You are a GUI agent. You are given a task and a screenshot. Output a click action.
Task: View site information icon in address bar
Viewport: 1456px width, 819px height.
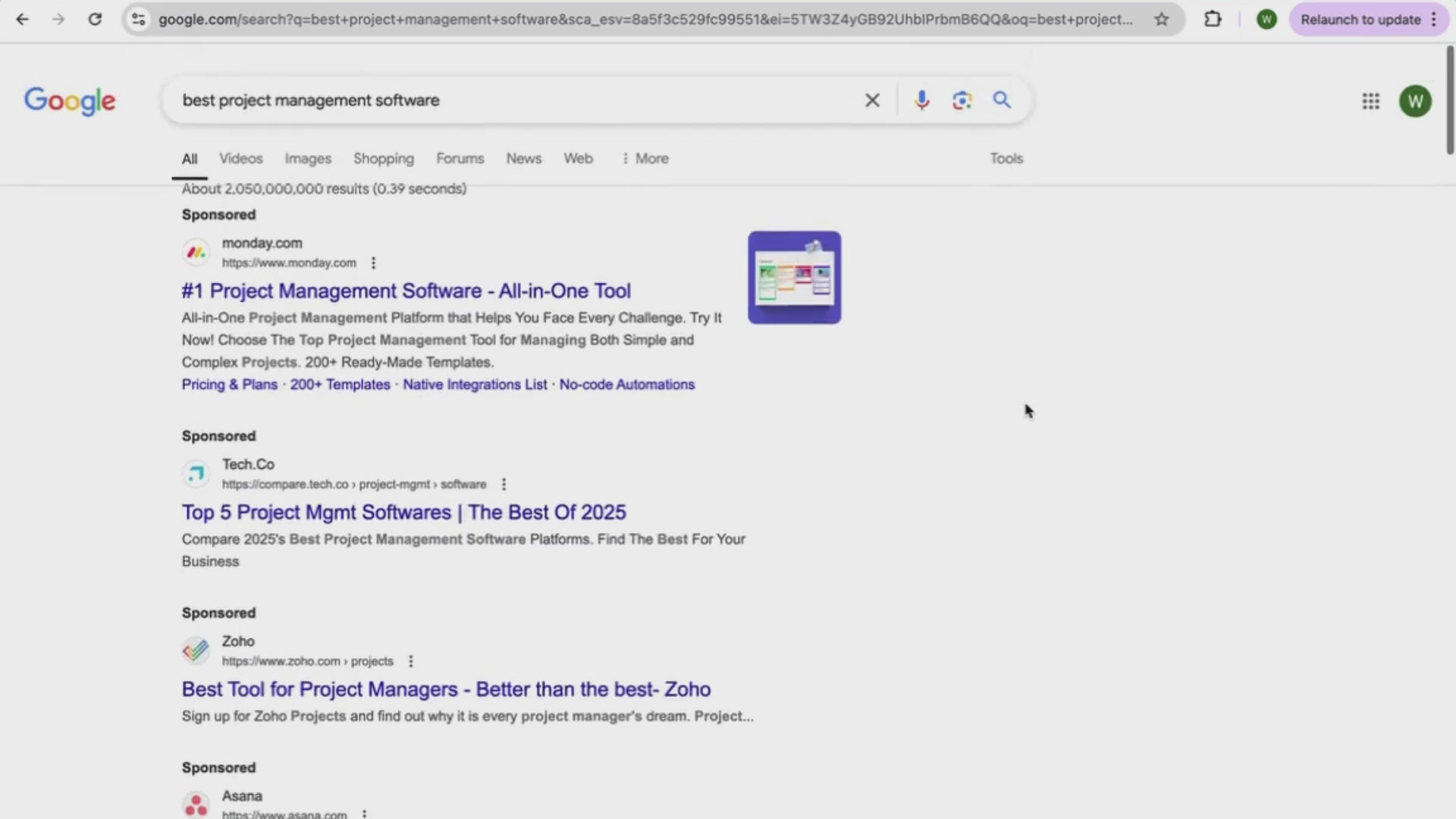pos(138,20)
